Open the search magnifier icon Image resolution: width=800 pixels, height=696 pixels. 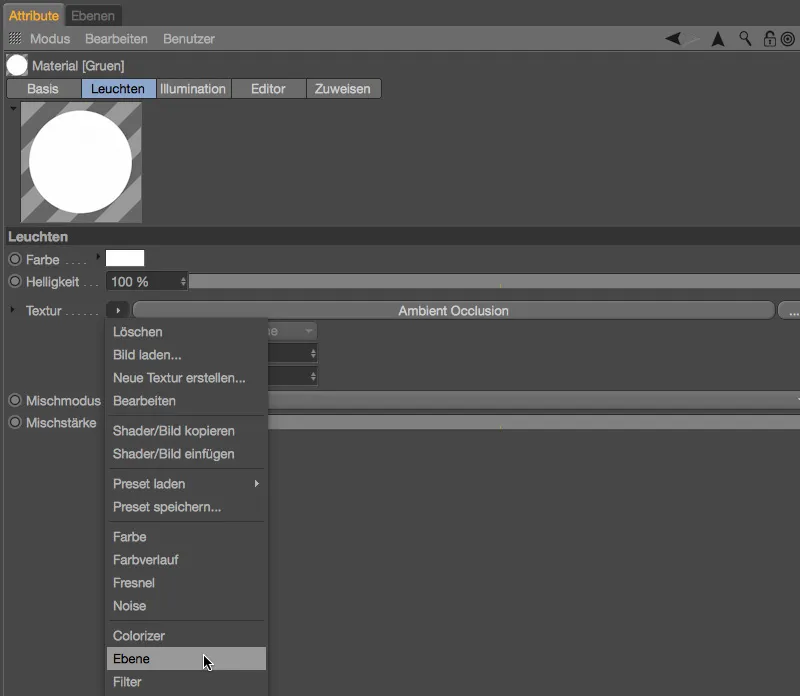pyautogui.click(x=745, y=38)
